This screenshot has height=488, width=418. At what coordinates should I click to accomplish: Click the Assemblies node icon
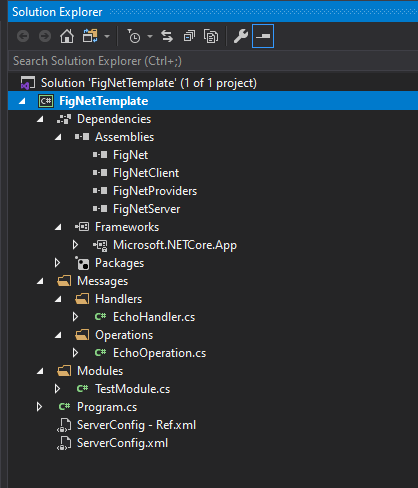[82, 137]
